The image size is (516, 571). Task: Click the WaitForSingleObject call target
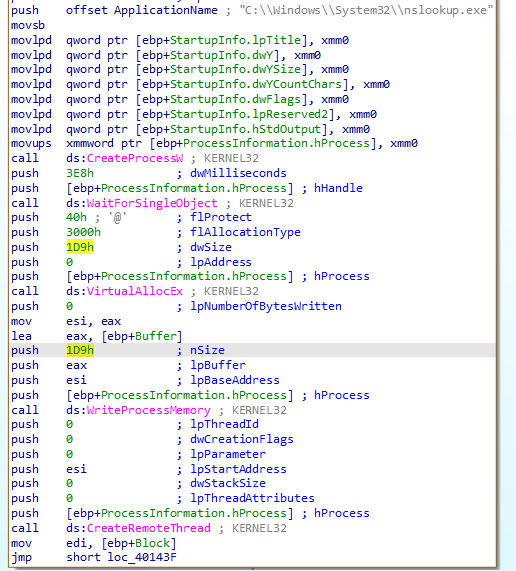pos(152,203)
